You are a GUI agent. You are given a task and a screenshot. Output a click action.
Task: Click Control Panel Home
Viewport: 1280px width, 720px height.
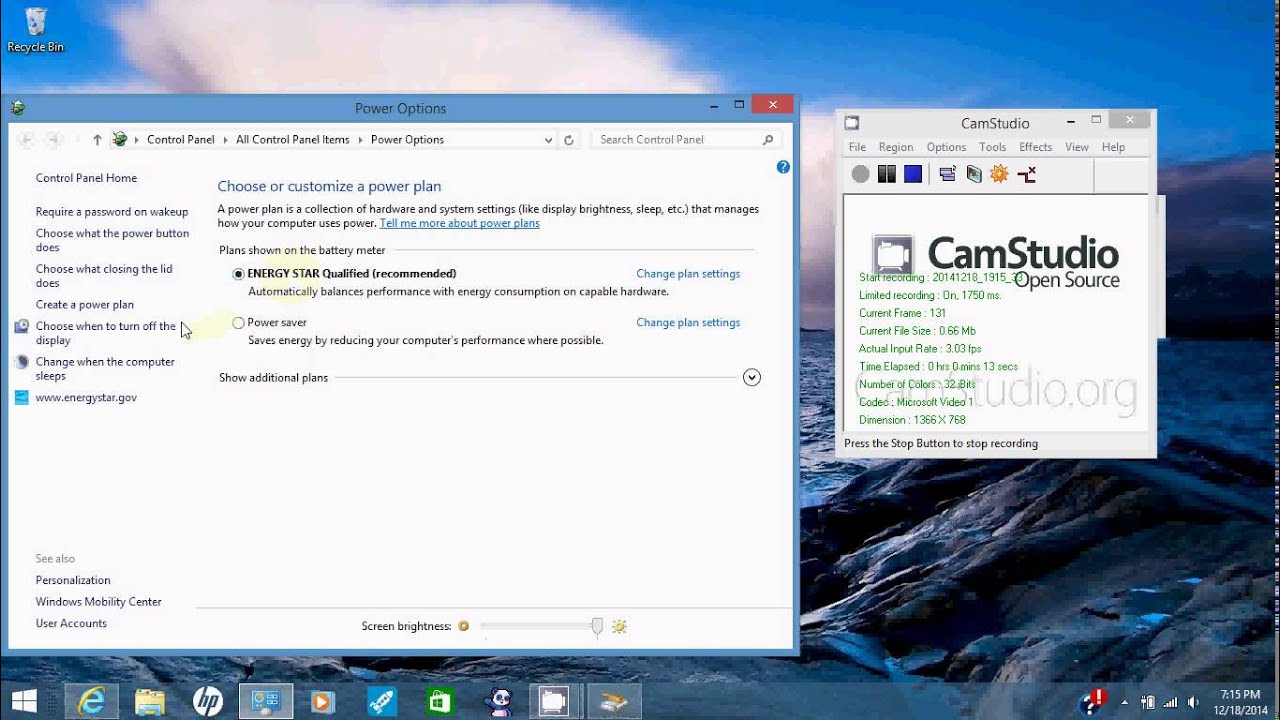tap(86, 178)
